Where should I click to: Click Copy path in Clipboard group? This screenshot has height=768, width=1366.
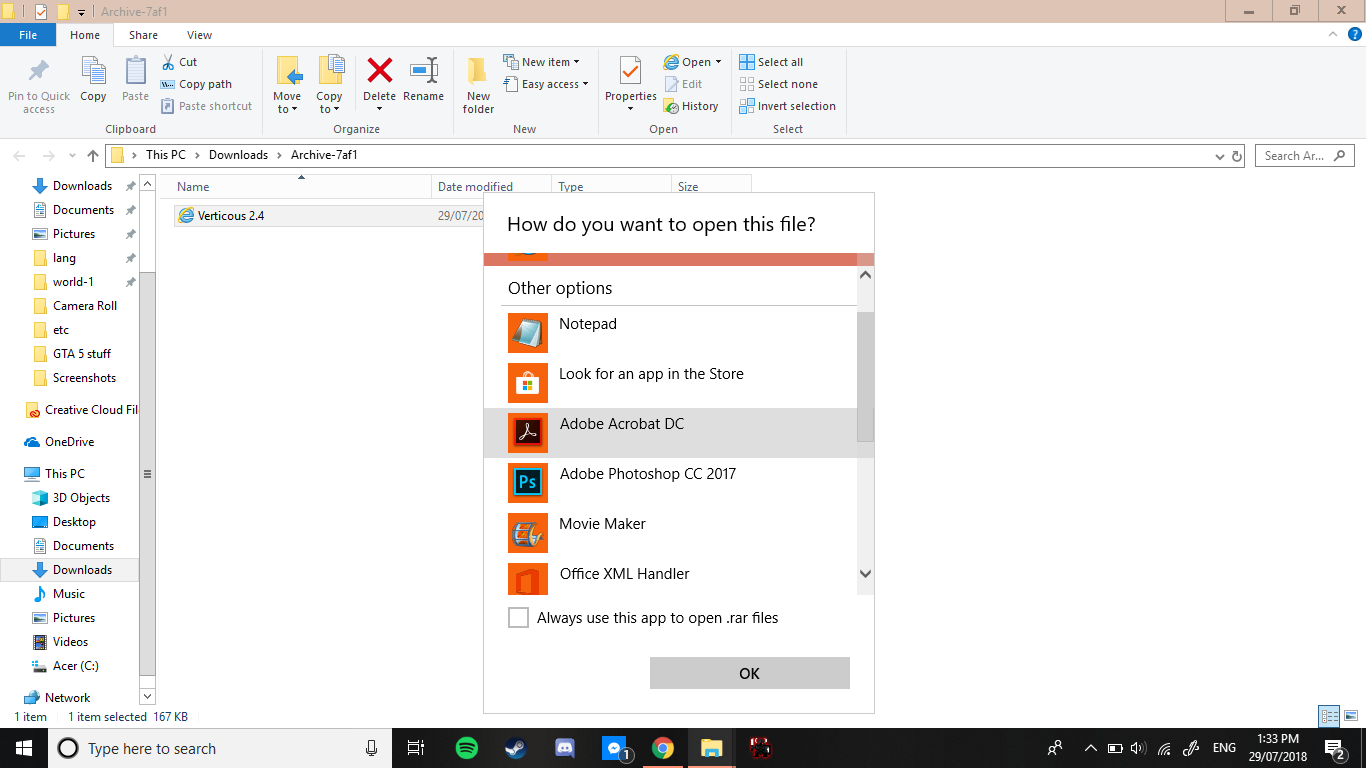pos(196,84)
